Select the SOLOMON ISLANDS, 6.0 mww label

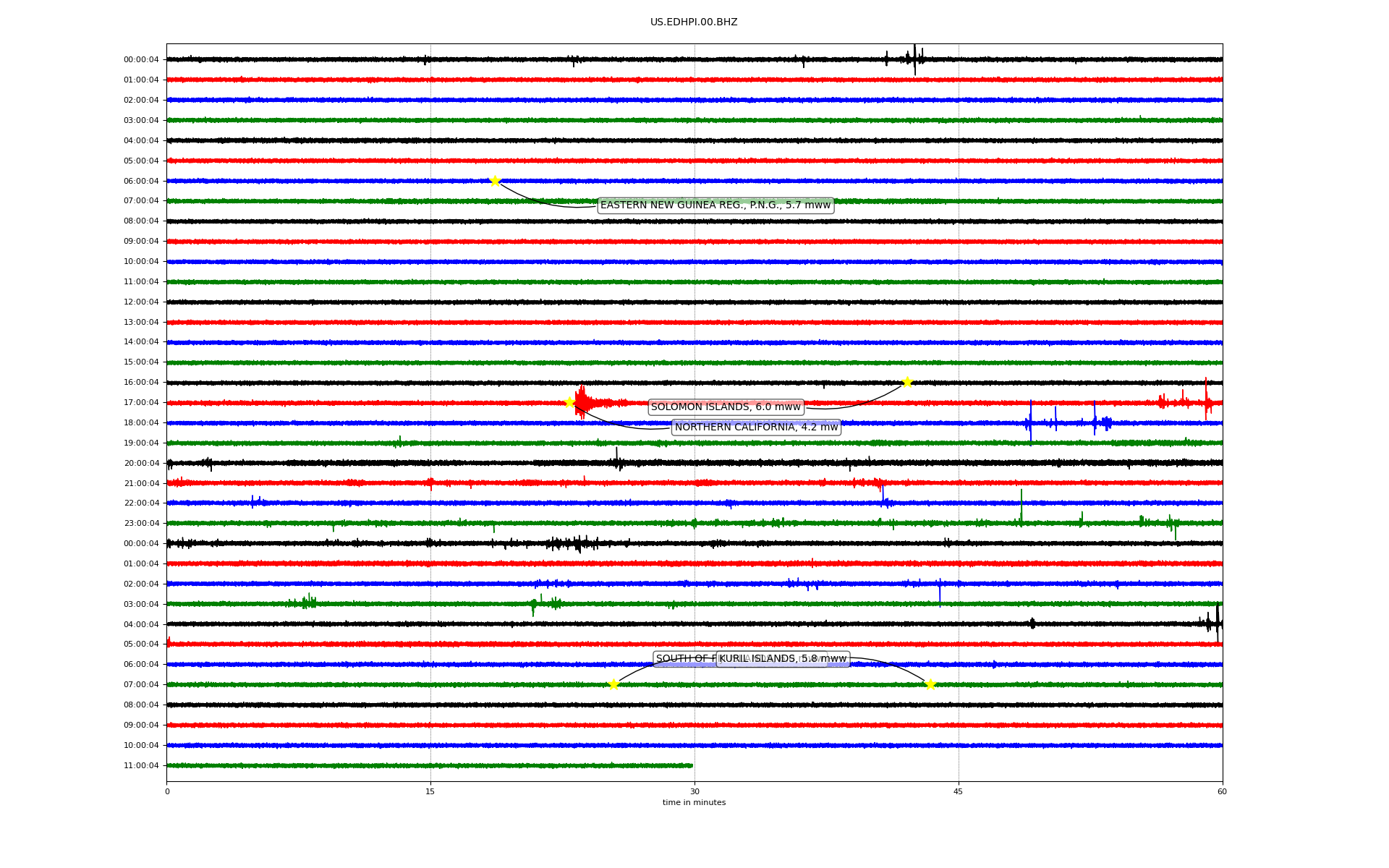pyautogui.click(x=726, y=407)
